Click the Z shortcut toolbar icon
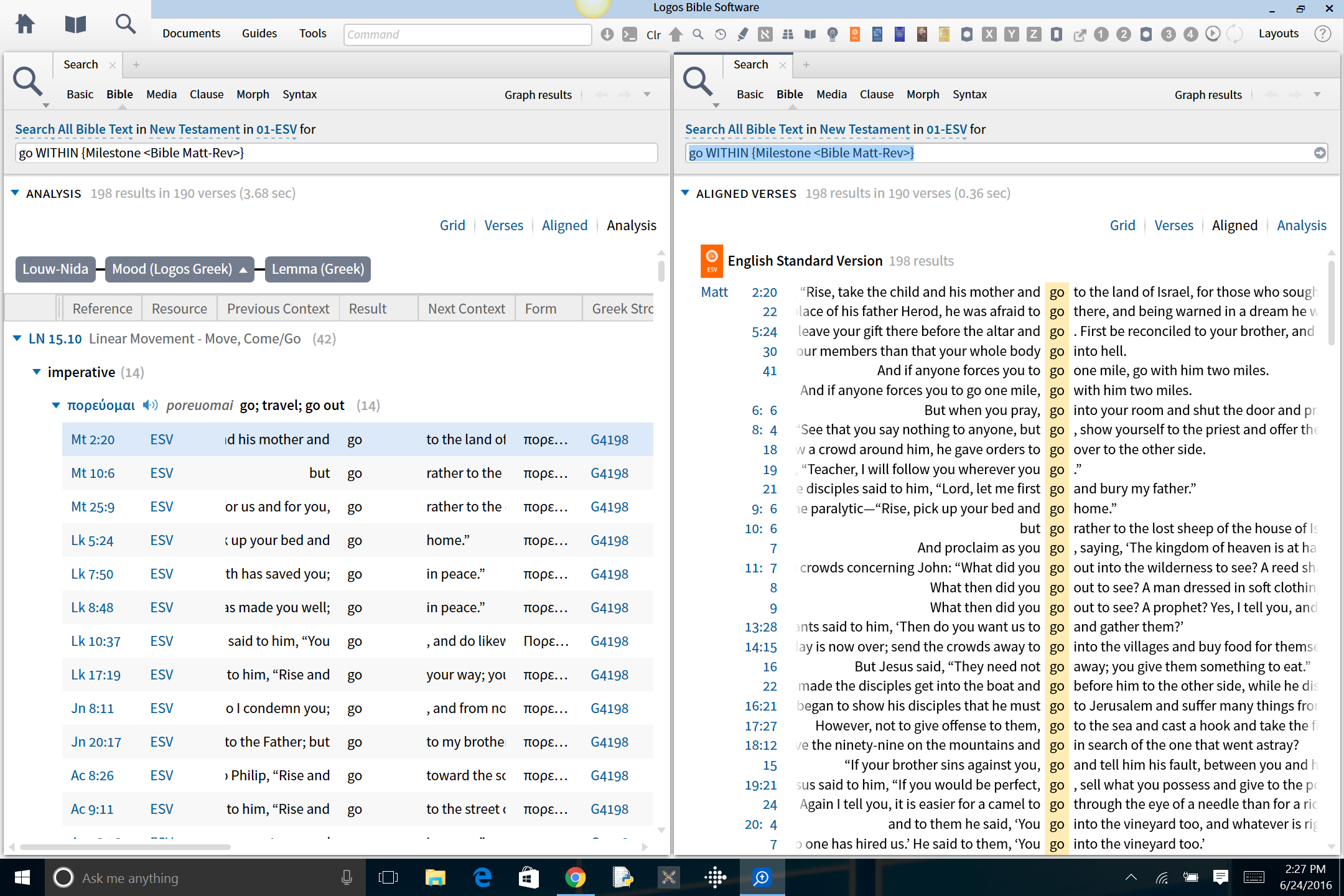Viewport: 1344px width, 896px height. click(1034, 34)
